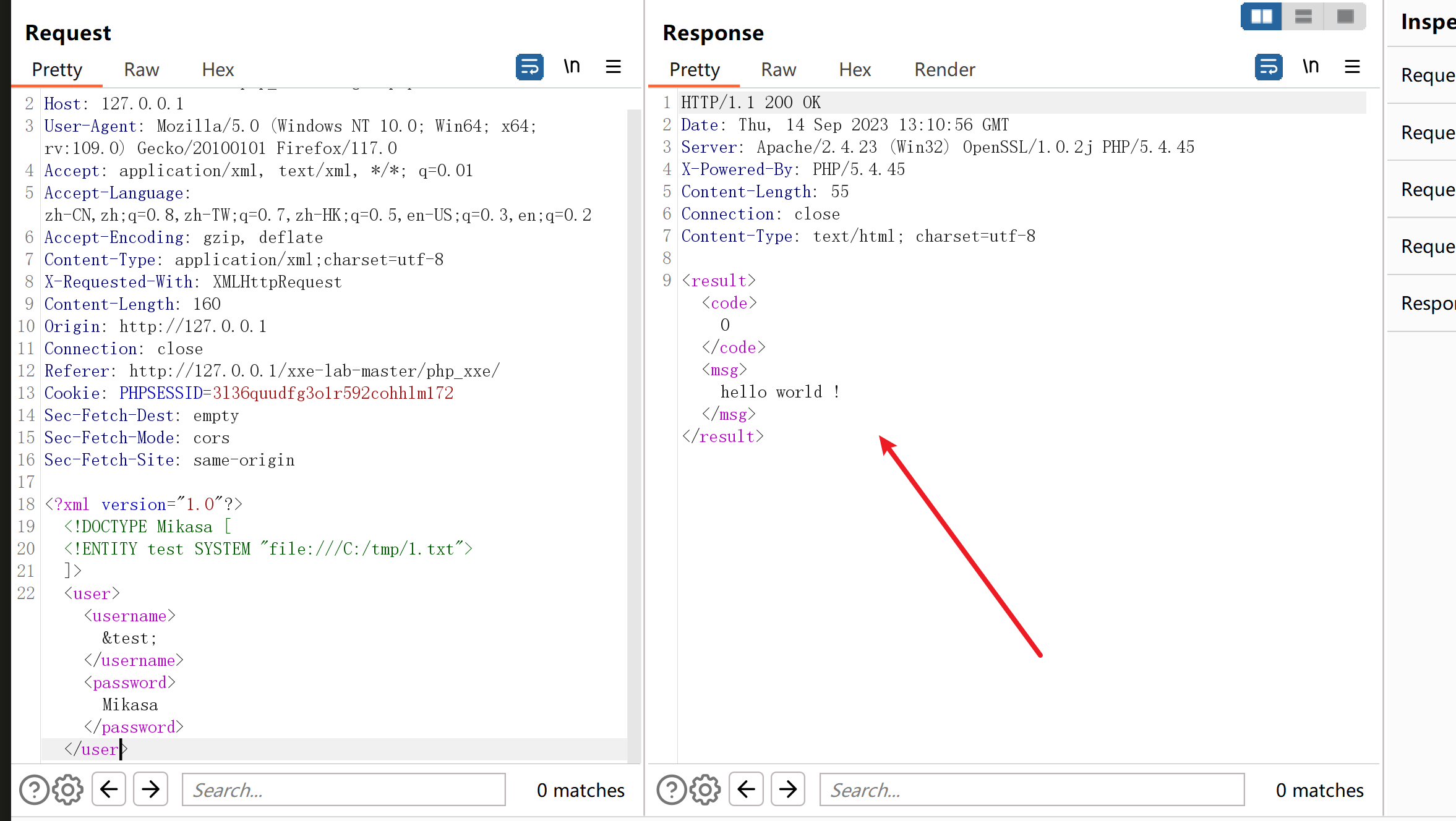Select top-bottom split layout icon
This screenshot has width=1456, height=821.
click(1303, 16)
